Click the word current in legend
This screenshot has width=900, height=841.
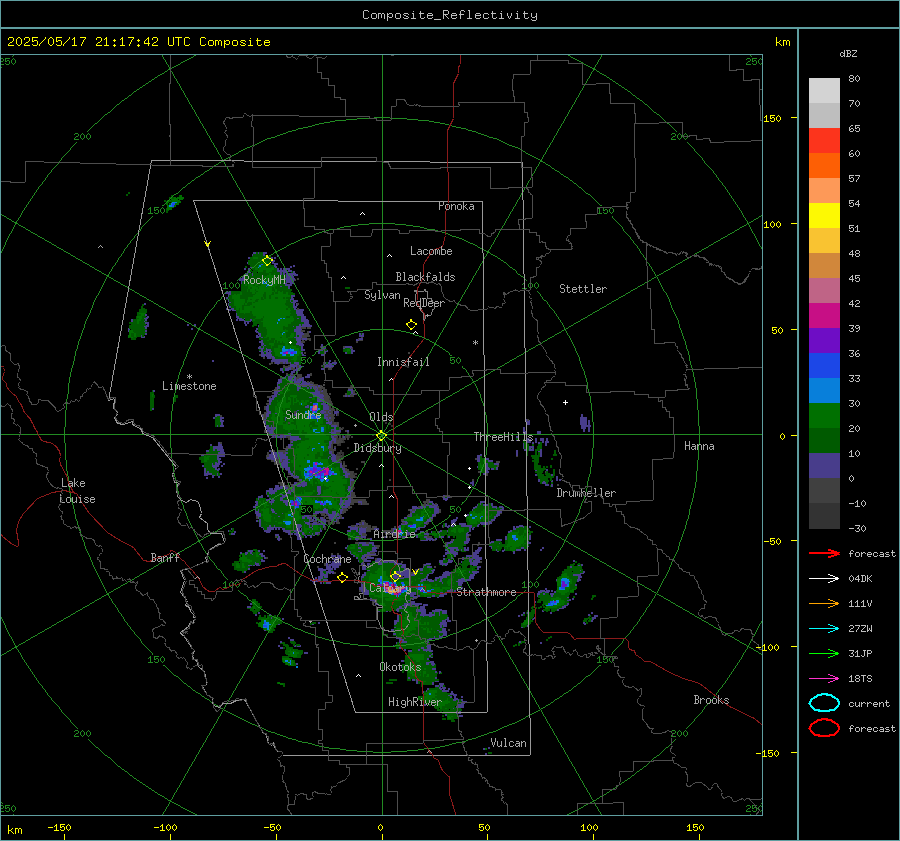pyautogui.click(x=869, y=703)
